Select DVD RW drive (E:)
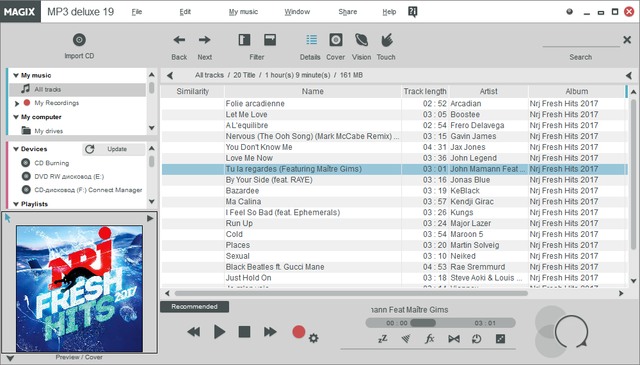 (x=69, y=176)
